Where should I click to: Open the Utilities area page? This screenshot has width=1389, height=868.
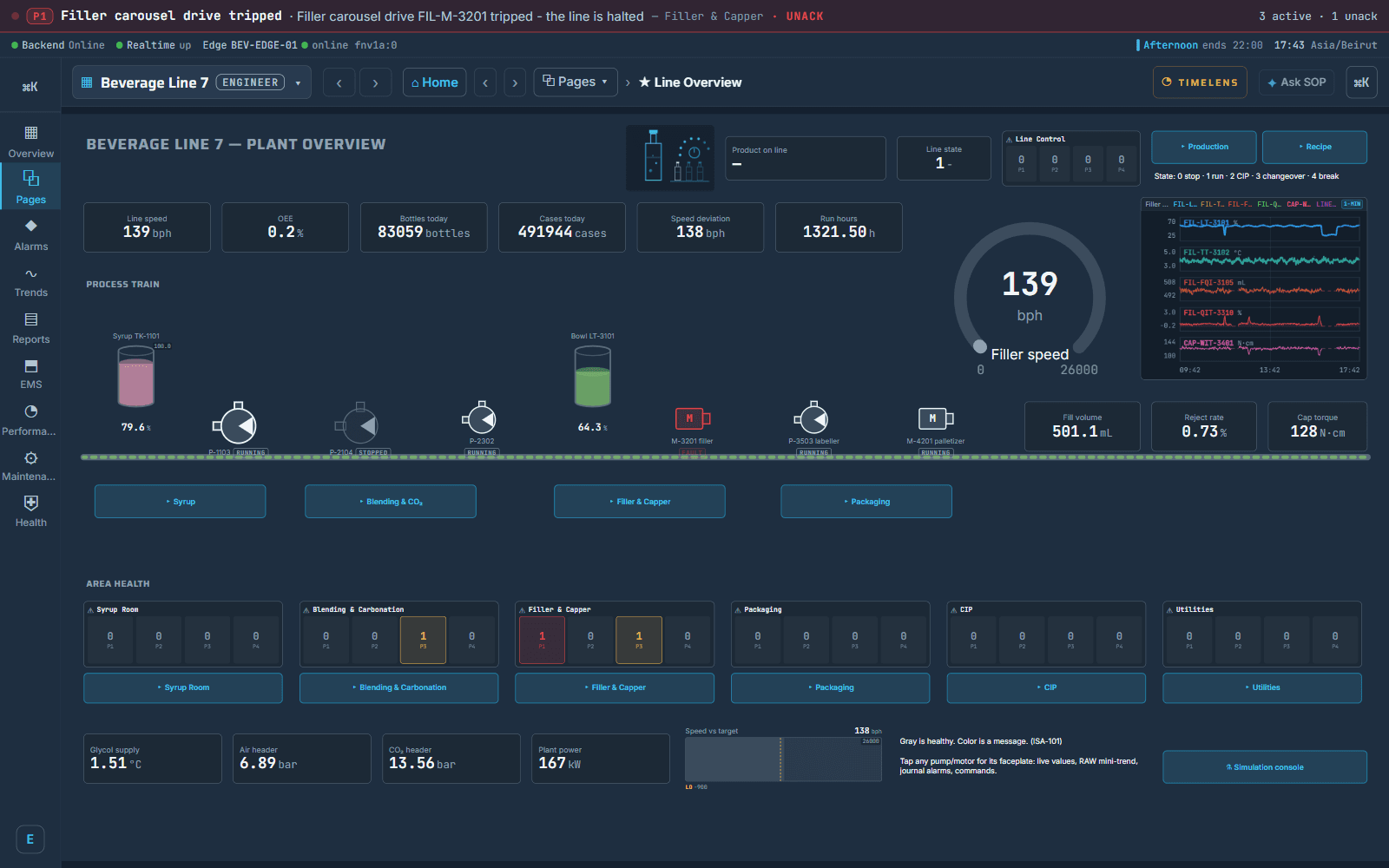tap(1262, 687)
